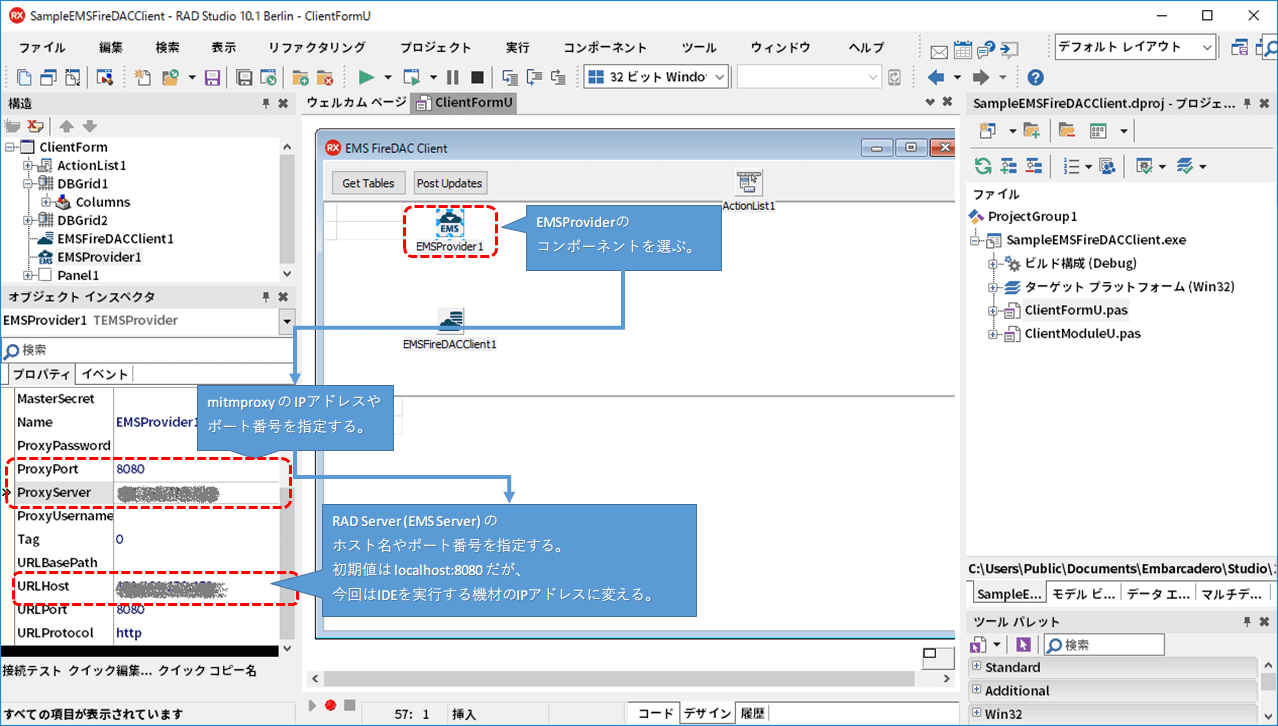
Task: Click the envelope icon in top toolbar
Action: (939, 50)
